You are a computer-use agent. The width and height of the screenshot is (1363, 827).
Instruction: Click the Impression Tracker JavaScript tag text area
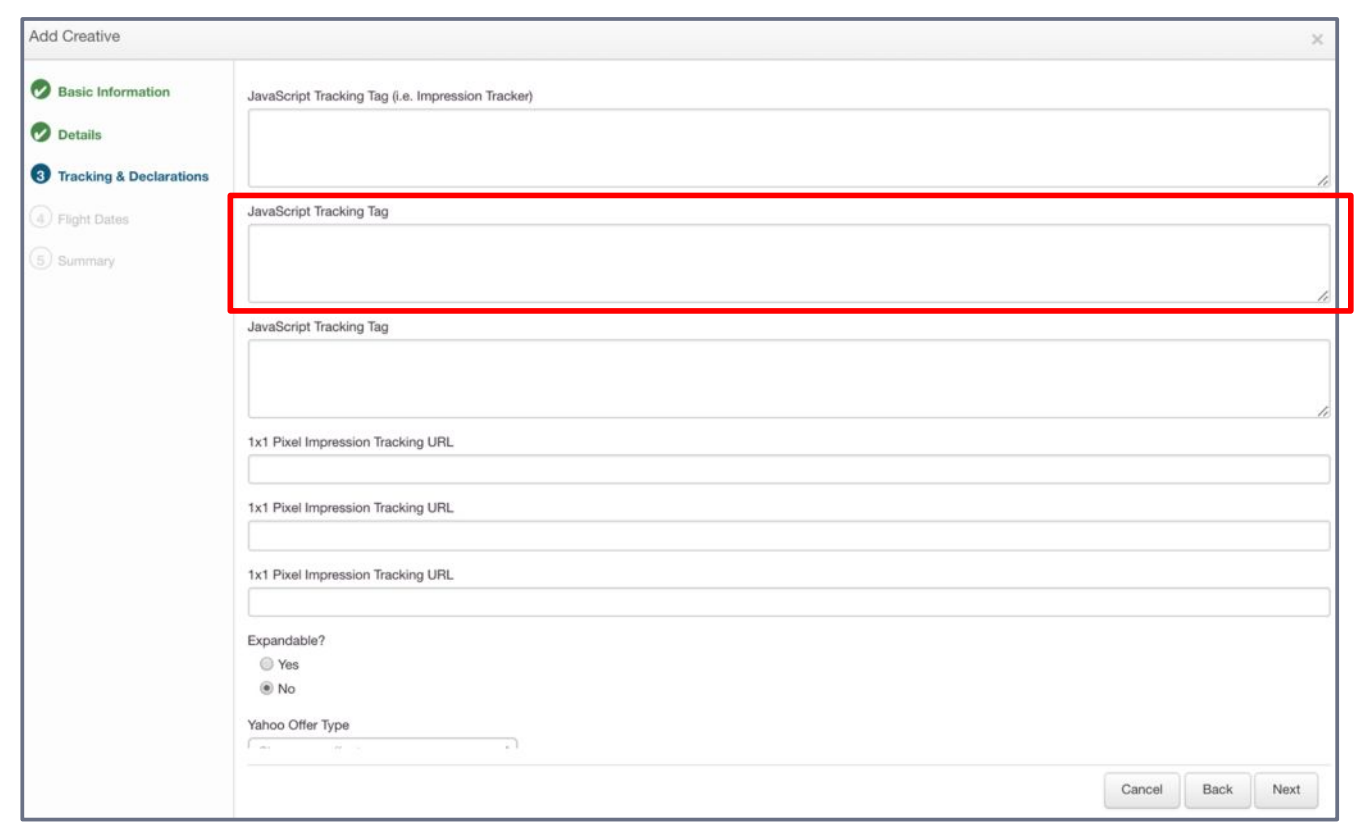[x=788, y=148]
